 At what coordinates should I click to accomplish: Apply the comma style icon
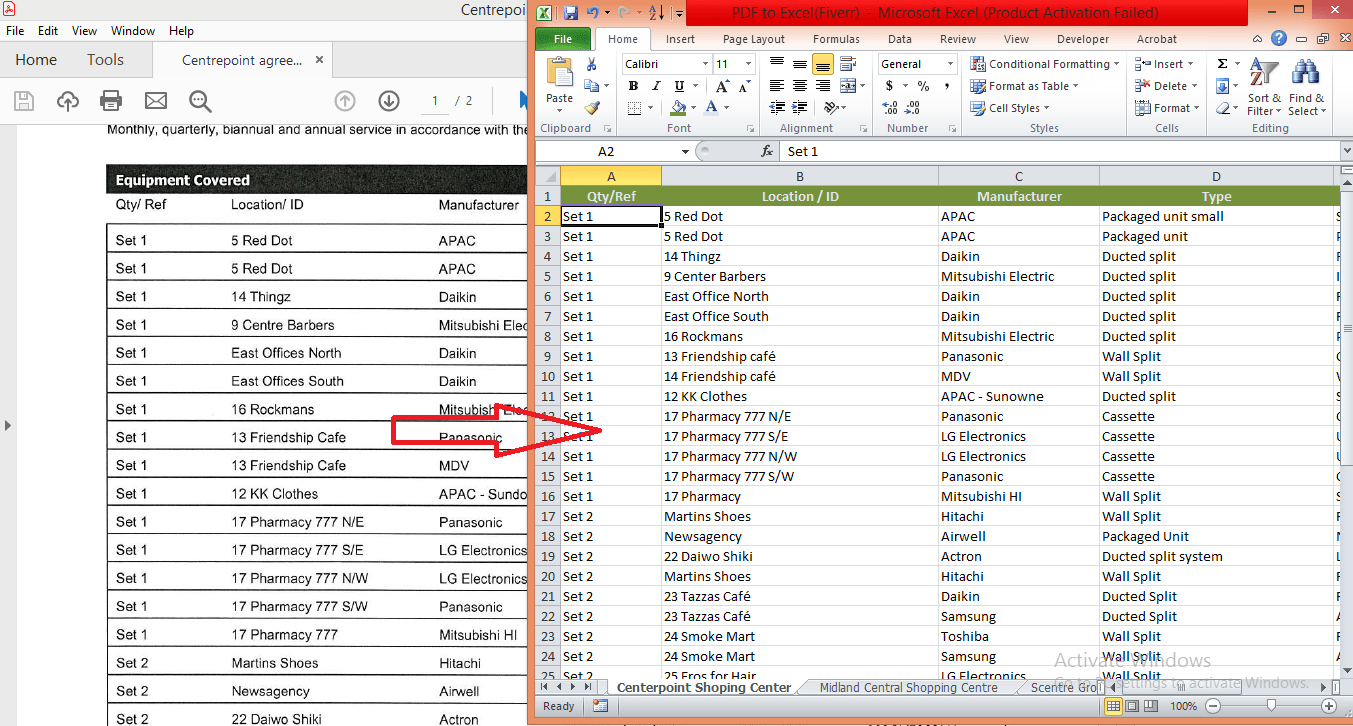point(945,86)
